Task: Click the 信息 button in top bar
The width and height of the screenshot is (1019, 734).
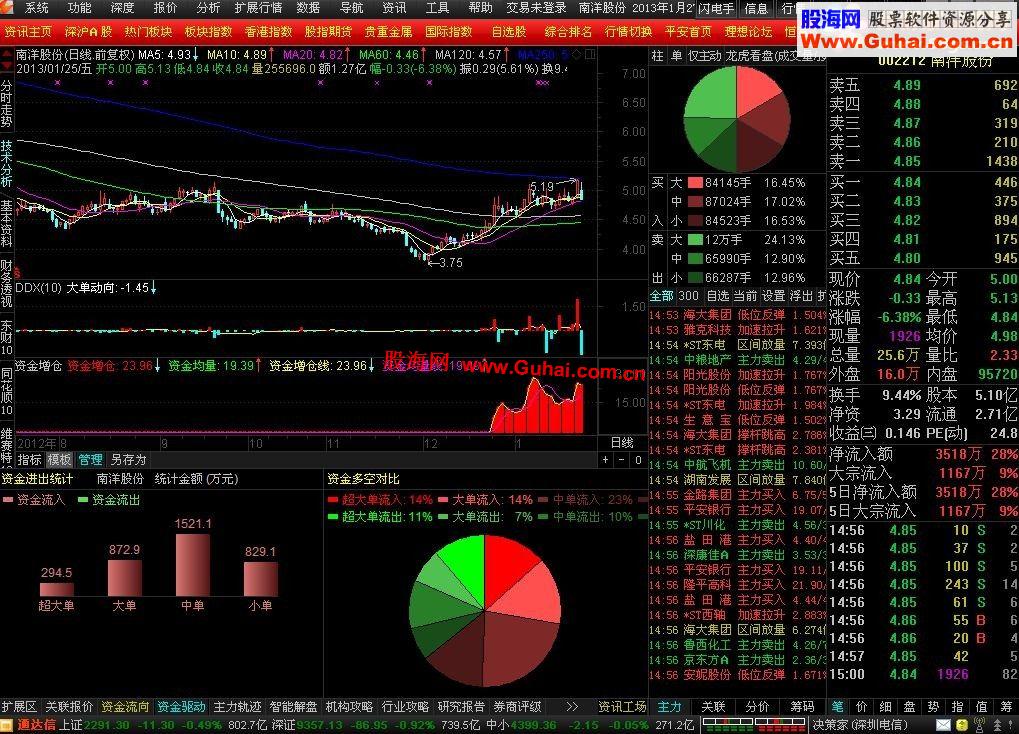Action: click(x=755, y=8)
